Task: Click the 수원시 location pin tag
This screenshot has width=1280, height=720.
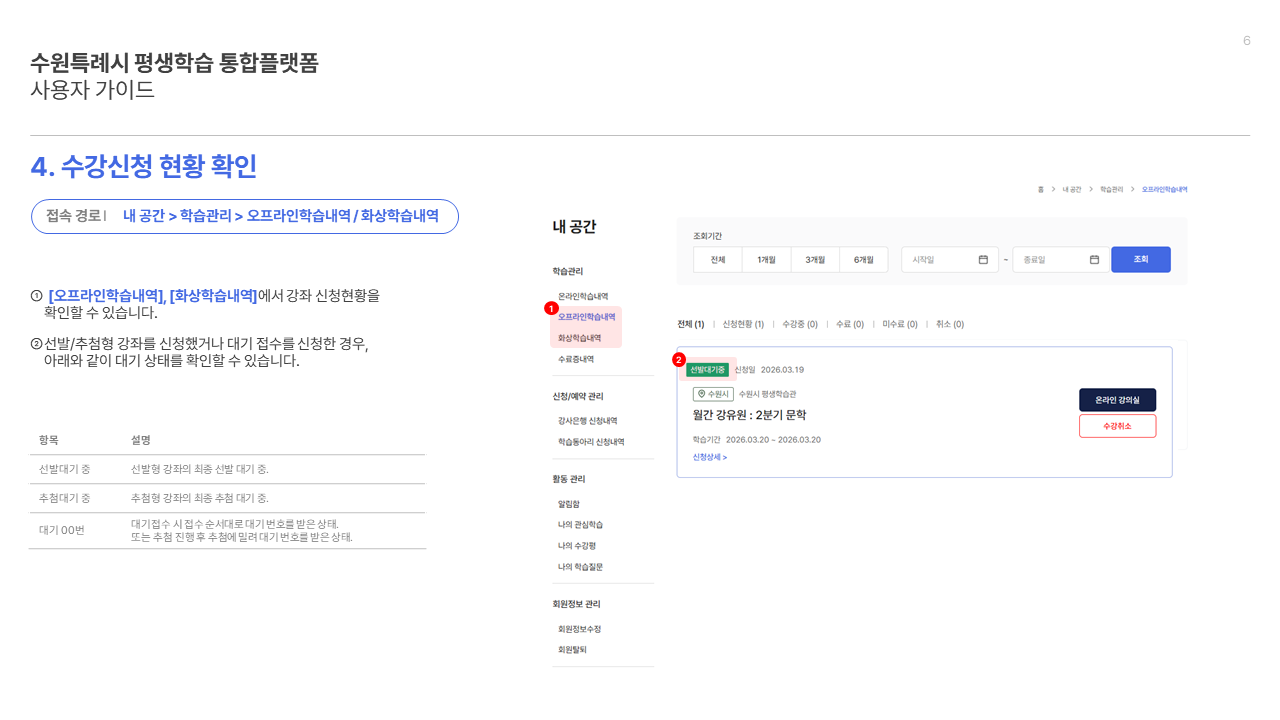Action: click(713, 394)
